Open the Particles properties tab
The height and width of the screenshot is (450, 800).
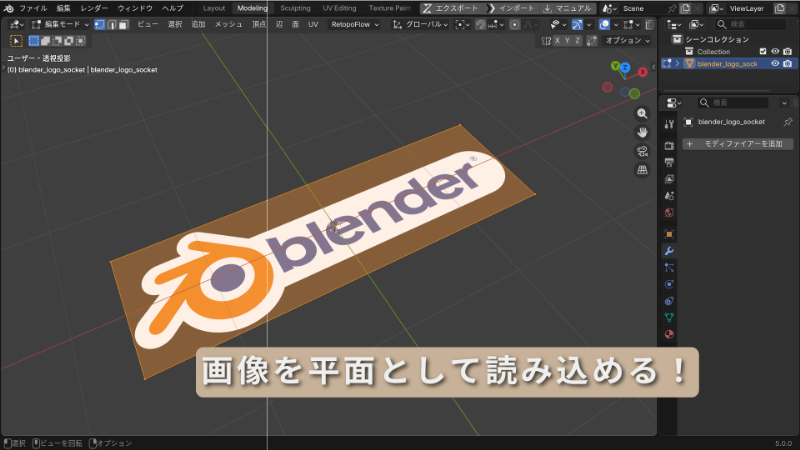pyautogui.click(x=669, y=268)
